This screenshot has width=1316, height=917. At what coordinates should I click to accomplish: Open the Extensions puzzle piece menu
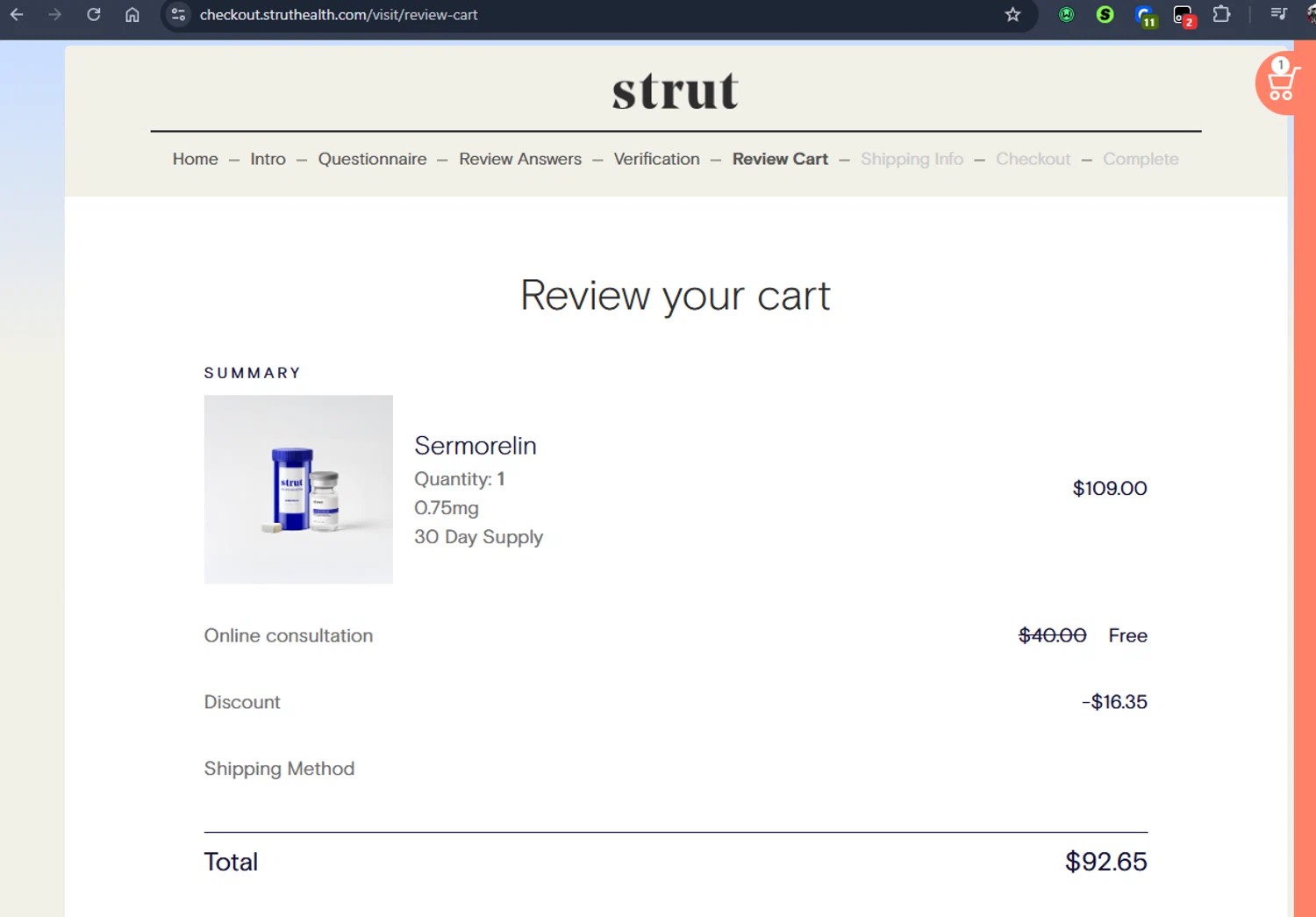(x=1221, y=15)
